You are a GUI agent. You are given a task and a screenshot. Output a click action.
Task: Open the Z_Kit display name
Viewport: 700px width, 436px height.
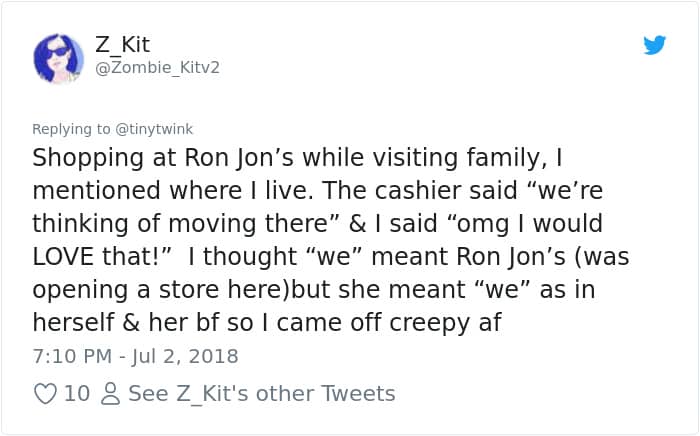click(x=122, y=44)
